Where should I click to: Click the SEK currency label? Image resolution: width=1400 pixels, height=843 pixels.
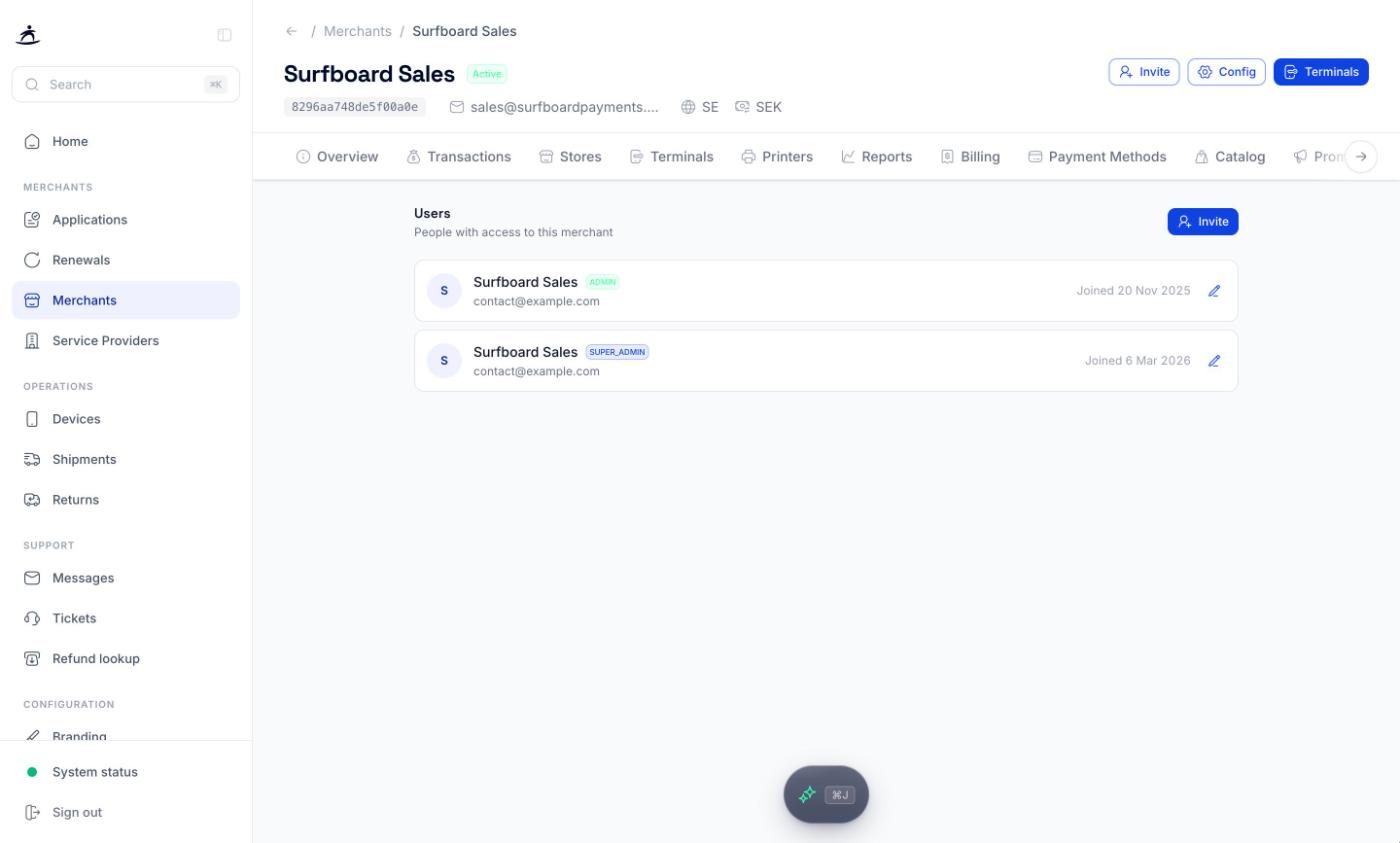758,107
